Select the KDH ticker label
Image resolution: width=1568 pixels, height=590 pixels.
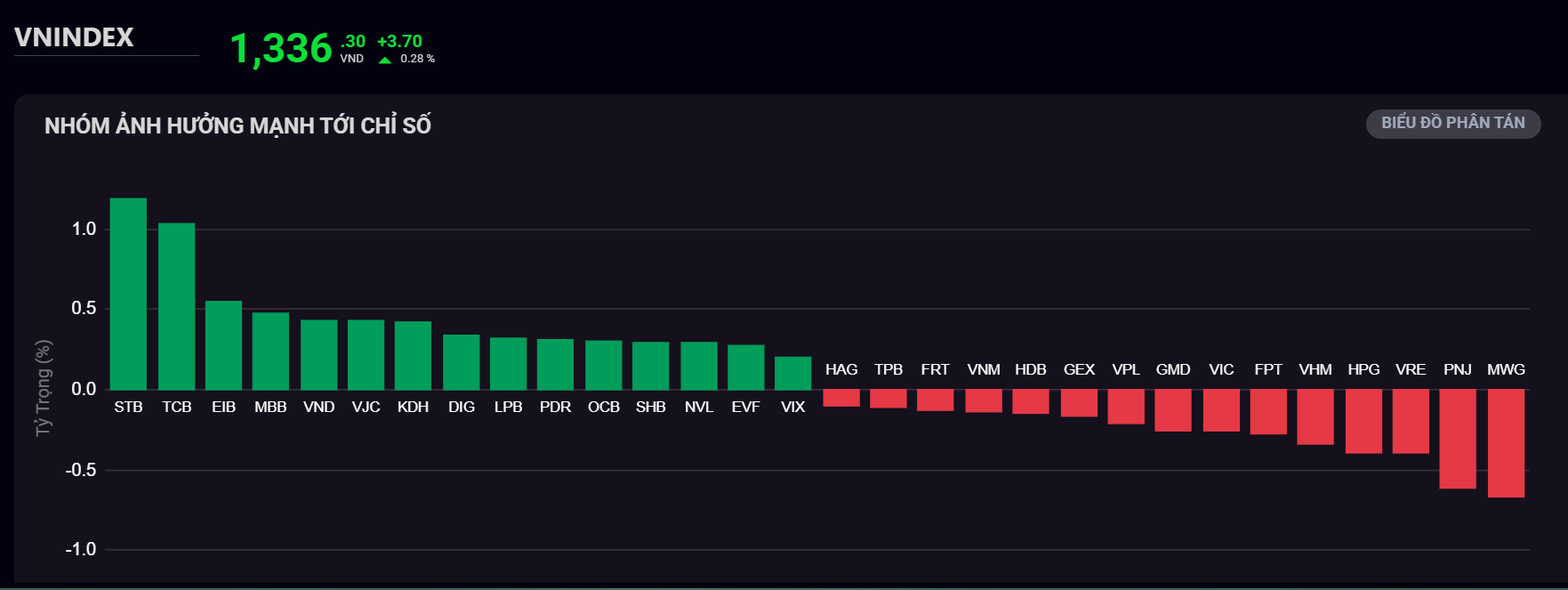click(x=413, y=407)
